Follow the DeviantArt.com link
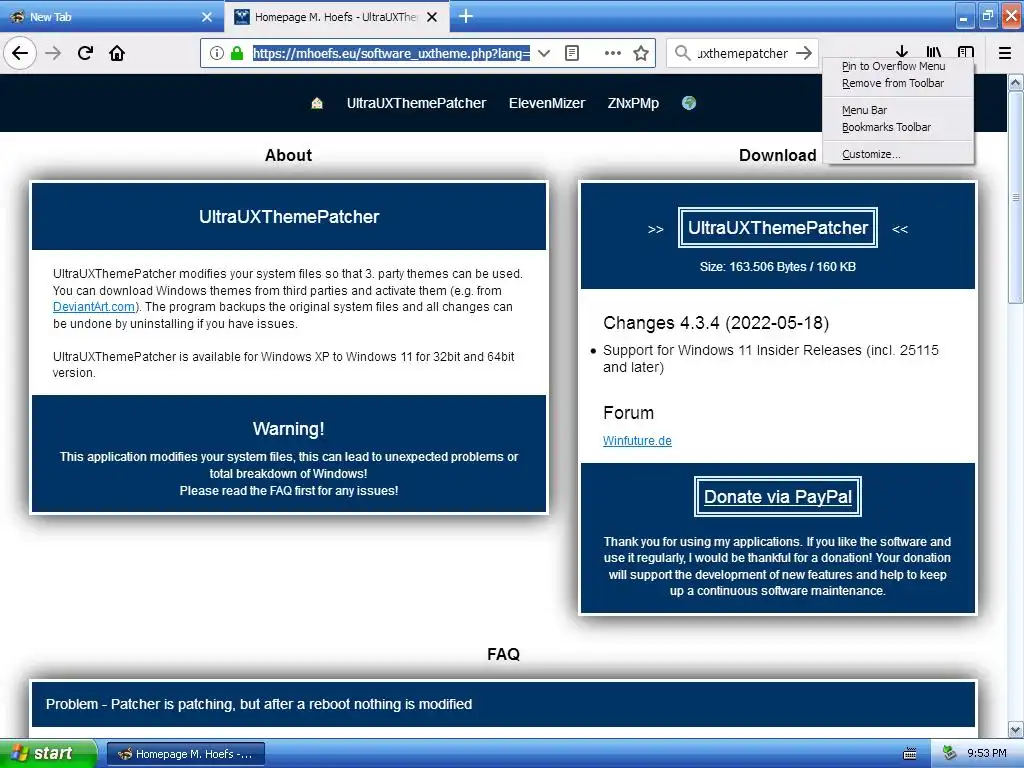This screenshot has width=1024, height=768. tap(94, 307)
